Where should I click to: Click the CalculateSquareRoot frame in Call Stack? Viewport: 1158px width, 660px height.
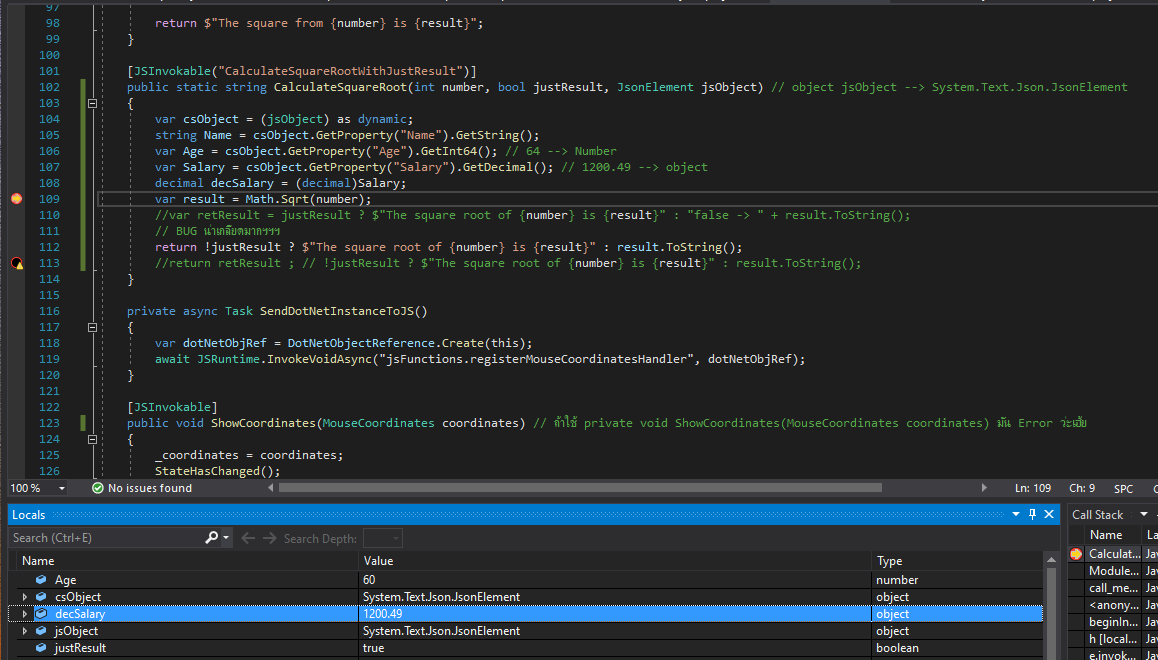[1113, 552]
